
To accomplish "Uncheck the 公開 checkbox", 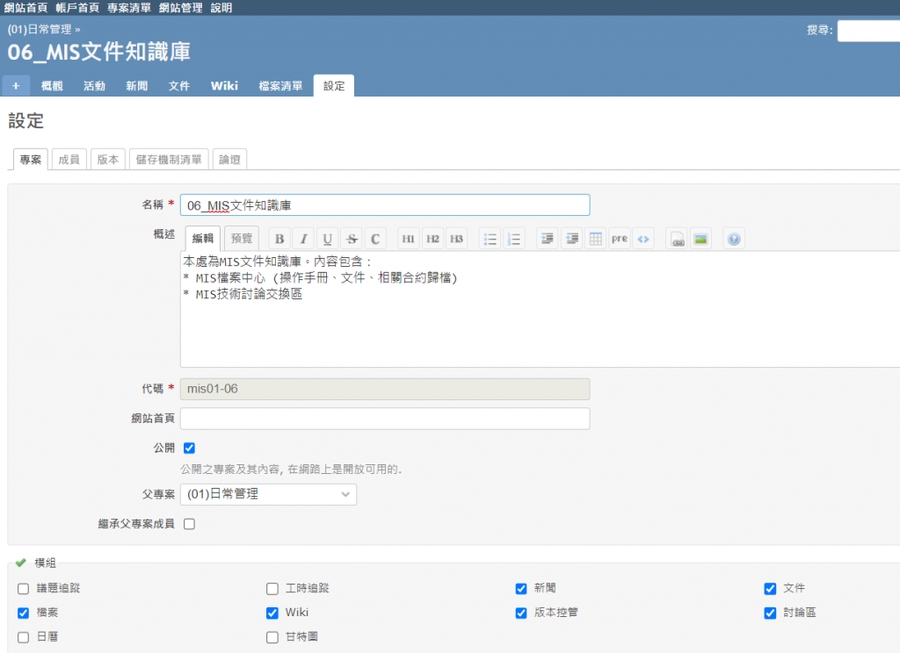I will [189, 448].
